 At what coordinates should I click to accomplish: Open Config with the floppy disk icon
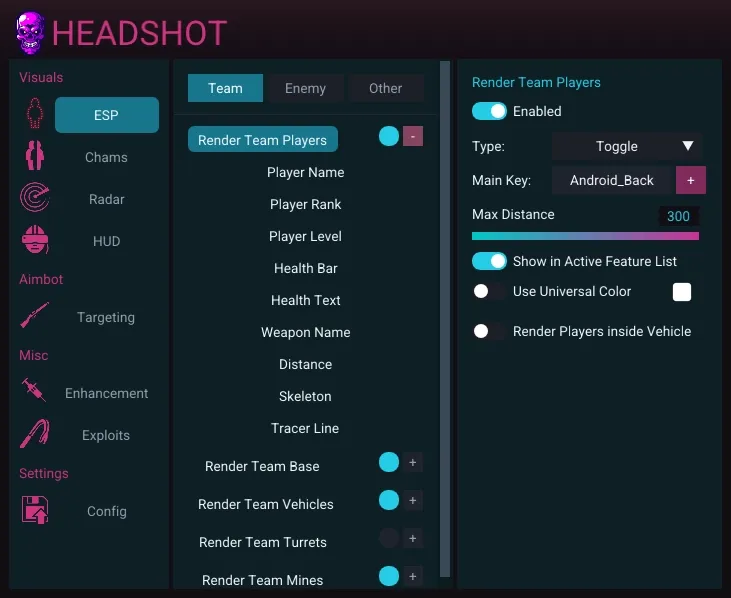pos(35,510)
